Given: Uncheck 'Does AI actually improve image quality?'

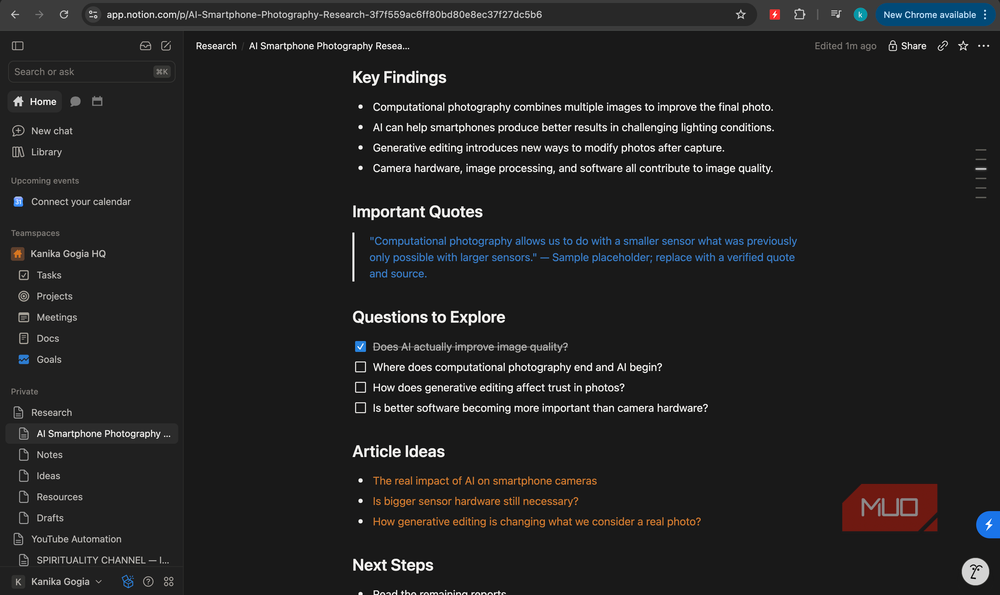Looking at the screenshot, I should tap(360, 347).
